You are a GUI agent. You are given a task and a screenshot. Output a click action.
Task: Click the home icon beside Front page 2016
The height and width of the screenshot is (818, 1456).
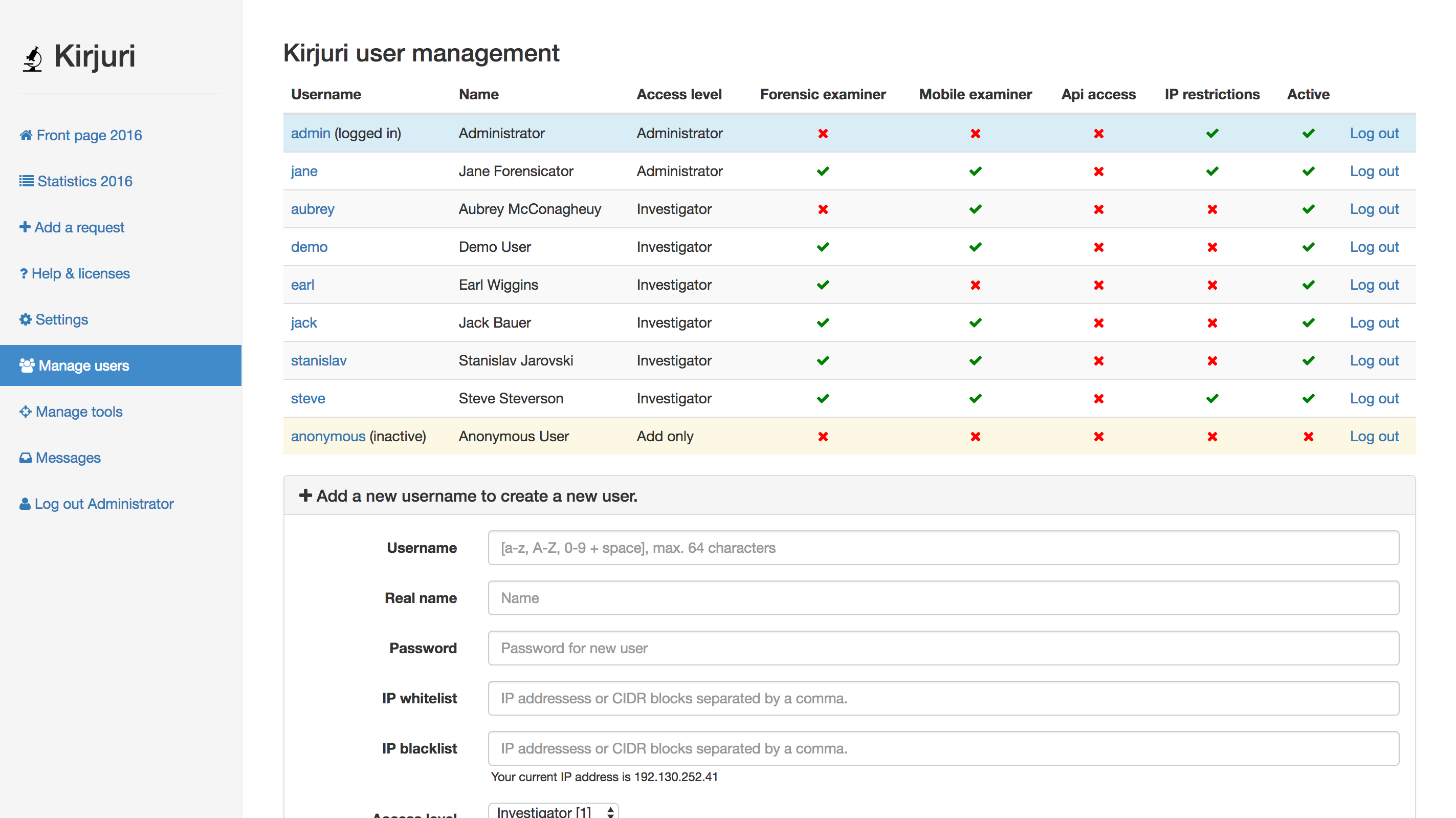coord(26,135)
